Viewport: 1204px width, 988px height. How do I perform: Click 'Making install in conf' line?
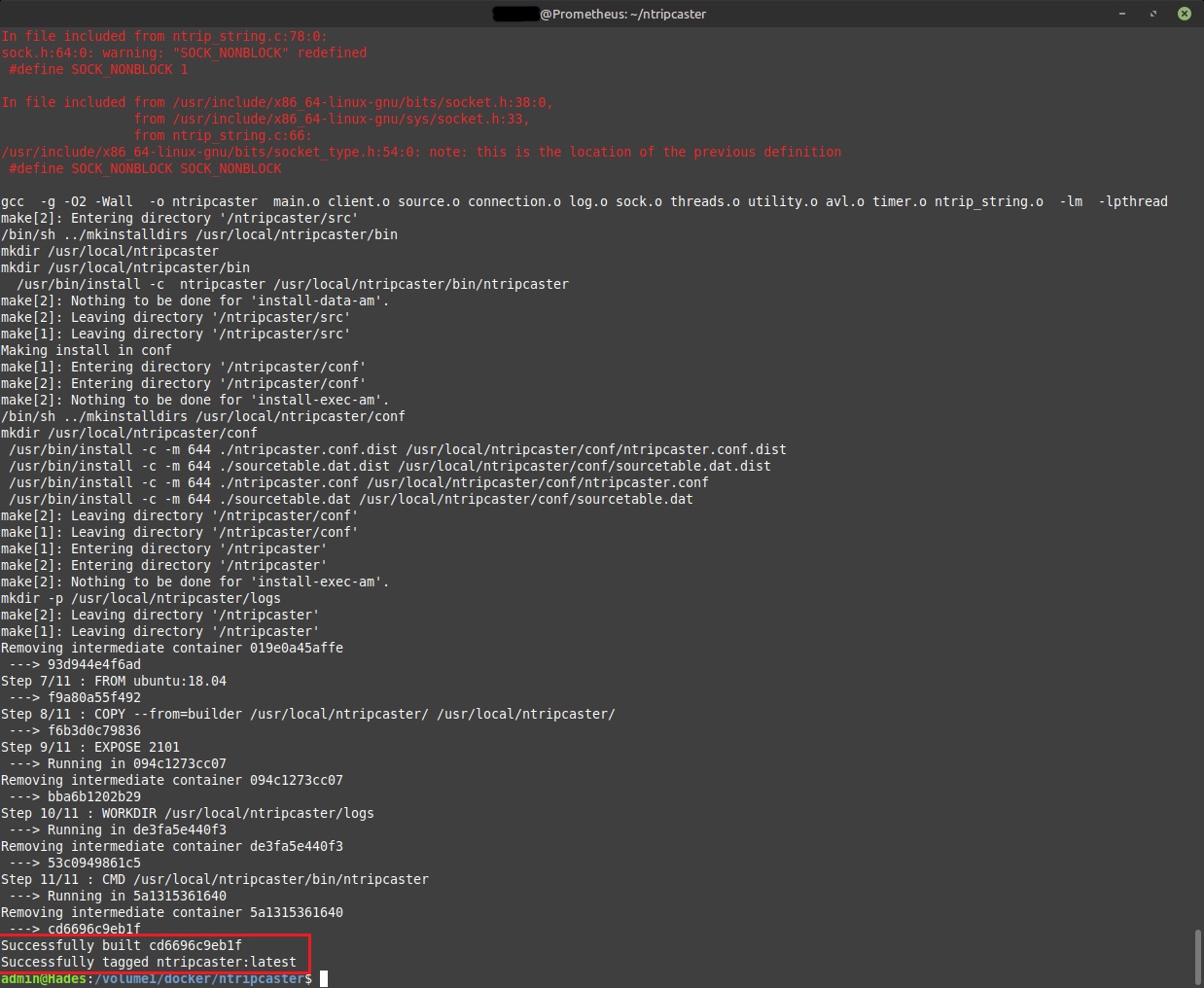click(87, 350)
